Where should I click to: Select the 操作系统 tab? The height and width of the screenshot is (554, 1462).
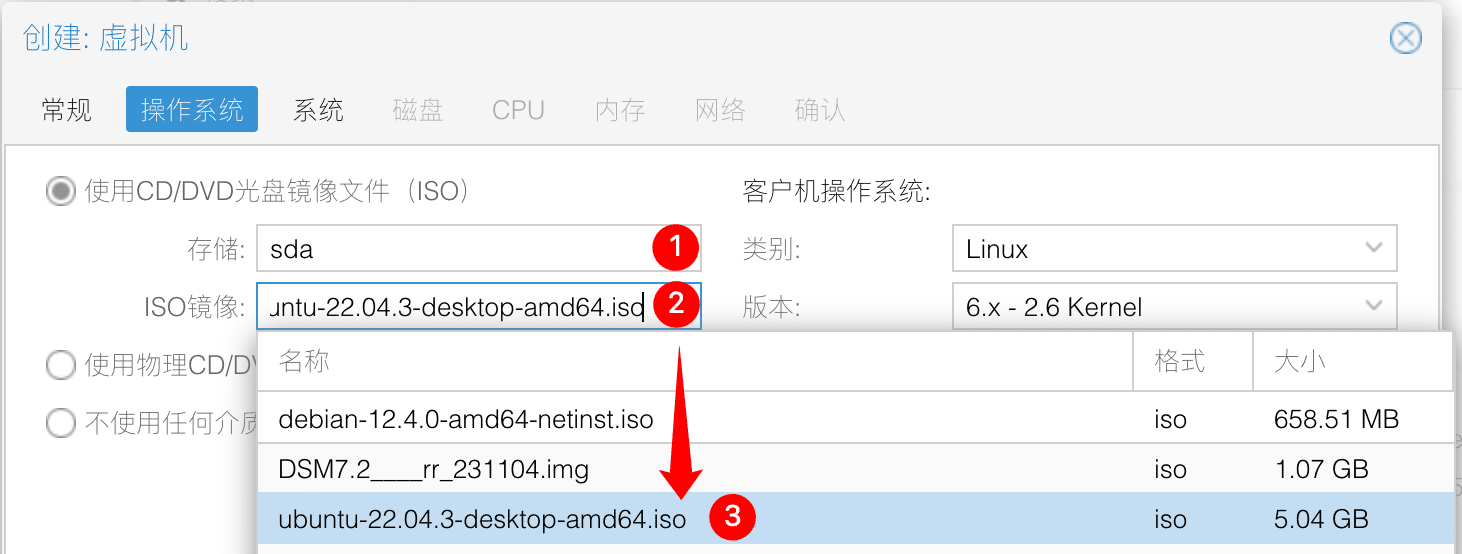(x=192, y=110)
